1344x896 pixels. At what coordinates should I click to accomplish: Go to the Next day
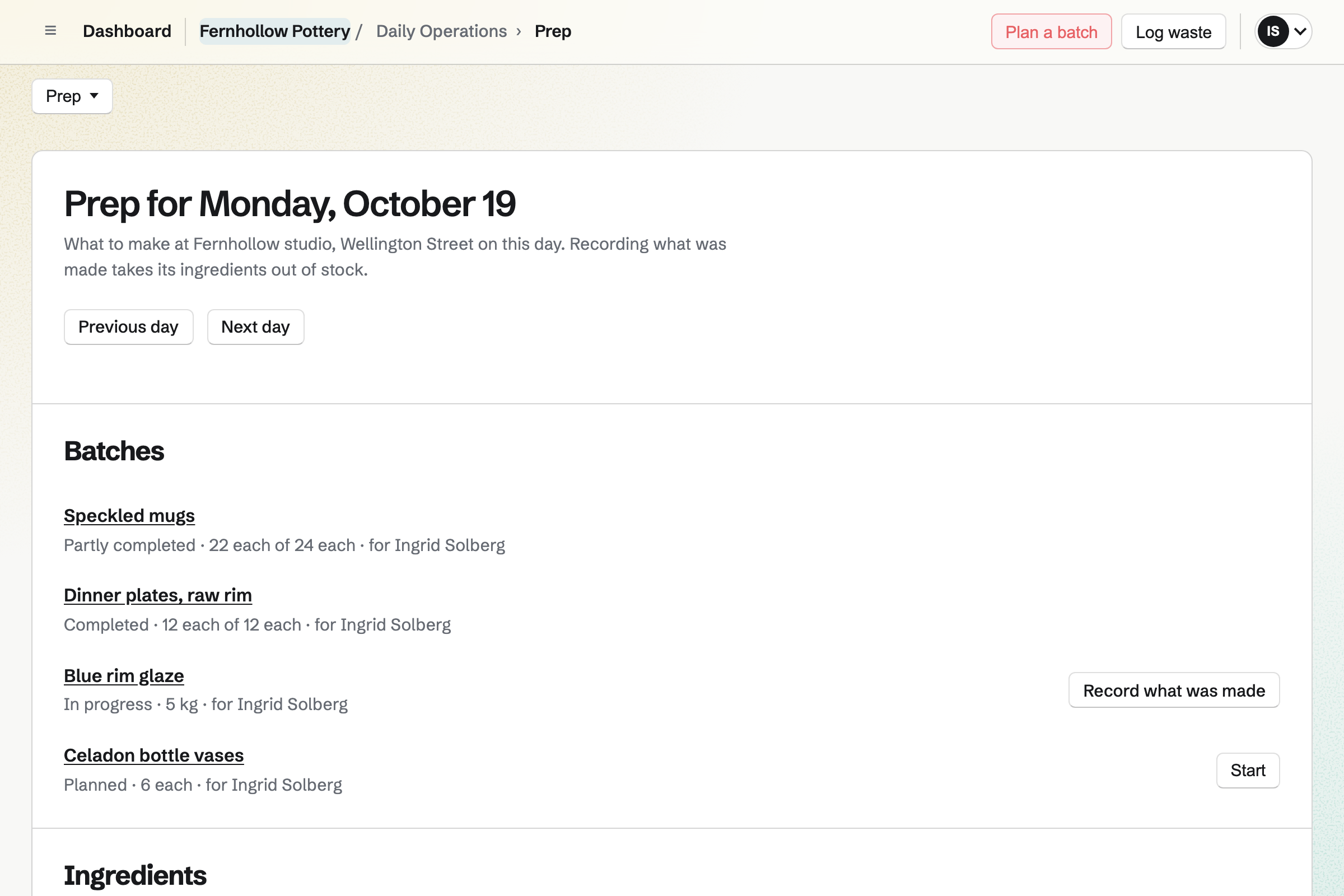click(255, 327)
